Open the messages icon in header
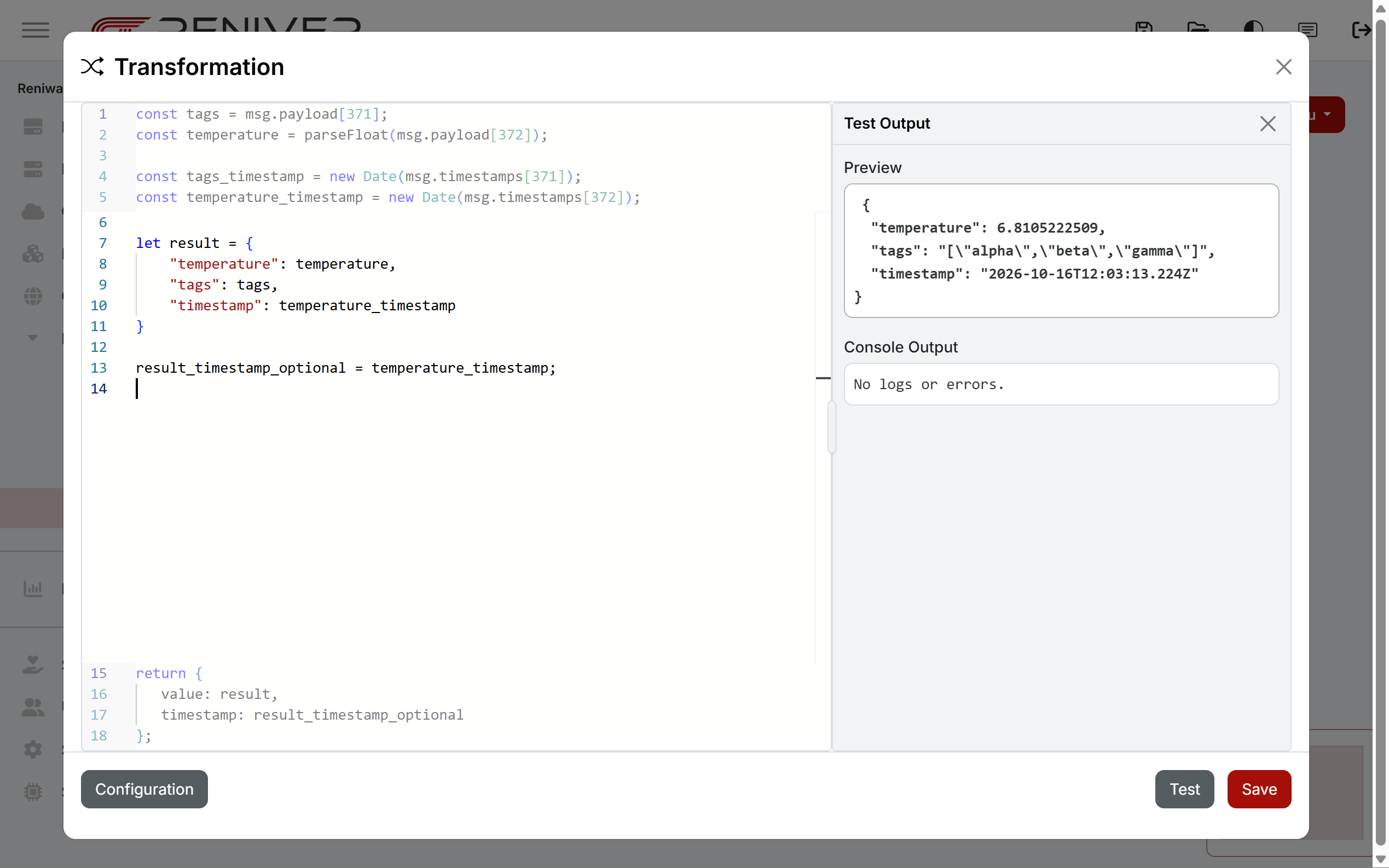The image size is (1389, 868). 1307,29
